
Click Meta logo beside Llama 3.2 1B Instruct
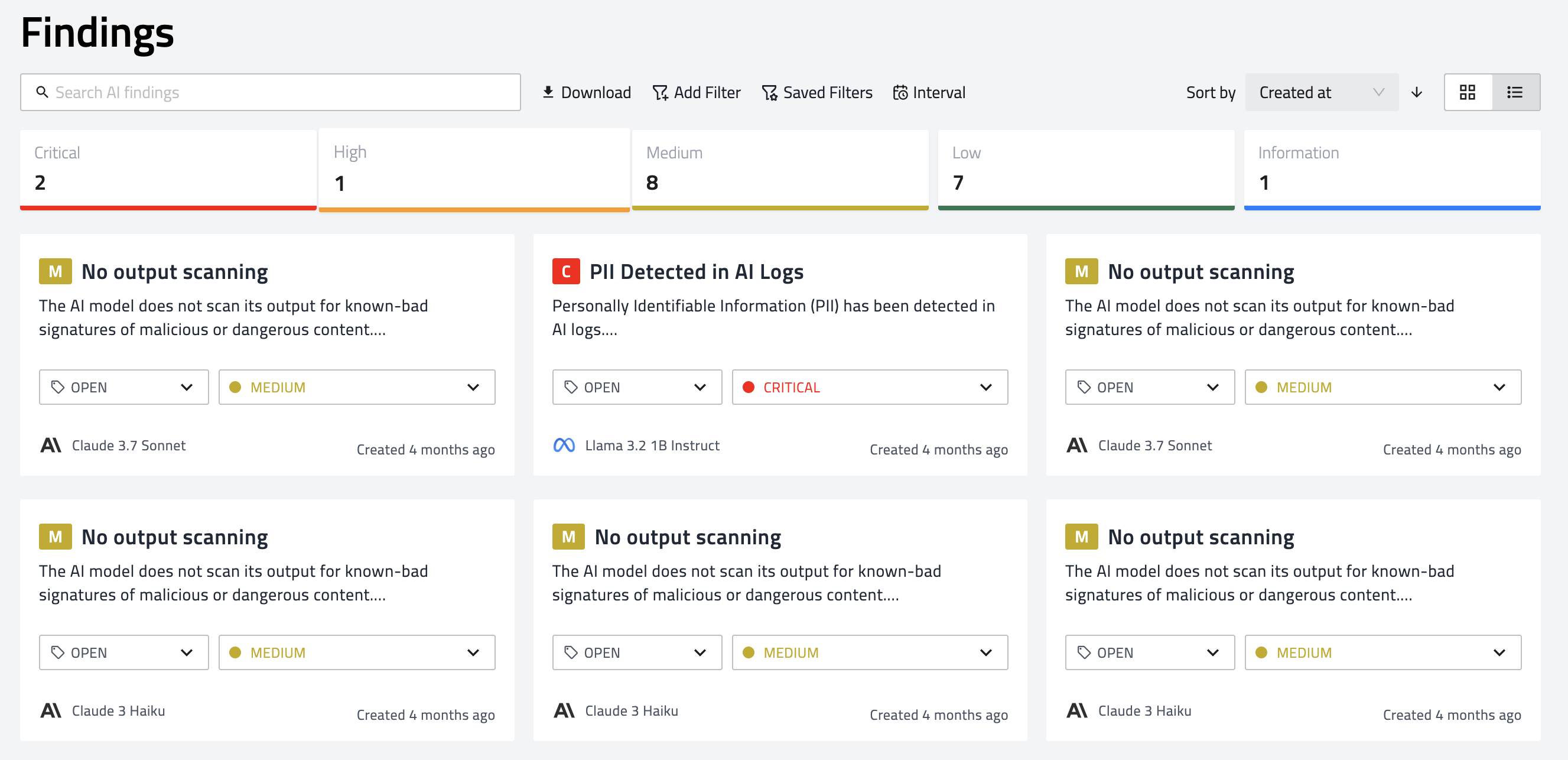pyautogui.click(x=564, y=445)
